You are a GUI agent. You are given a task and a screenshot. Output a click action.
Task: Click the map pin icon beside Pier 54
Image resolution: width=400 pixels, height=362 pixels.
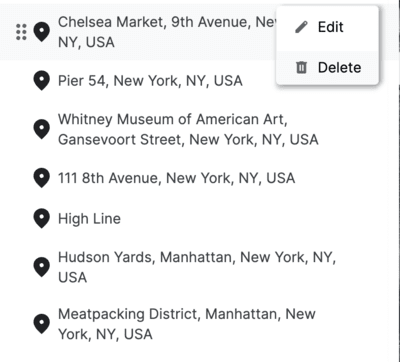(42, 81)
